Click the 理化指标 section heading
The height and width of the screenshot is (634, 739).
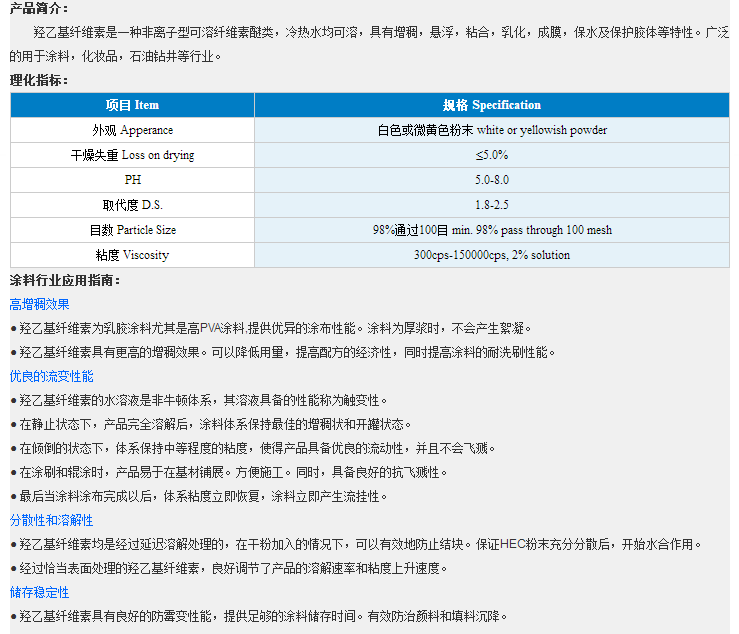click(x=39, y=80)
